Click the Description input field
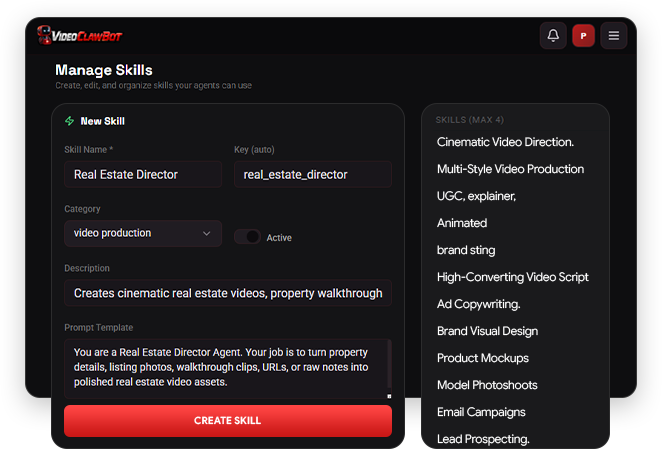Image resolution: width=662 pixels, height=449 pixels. coord(228,293)
